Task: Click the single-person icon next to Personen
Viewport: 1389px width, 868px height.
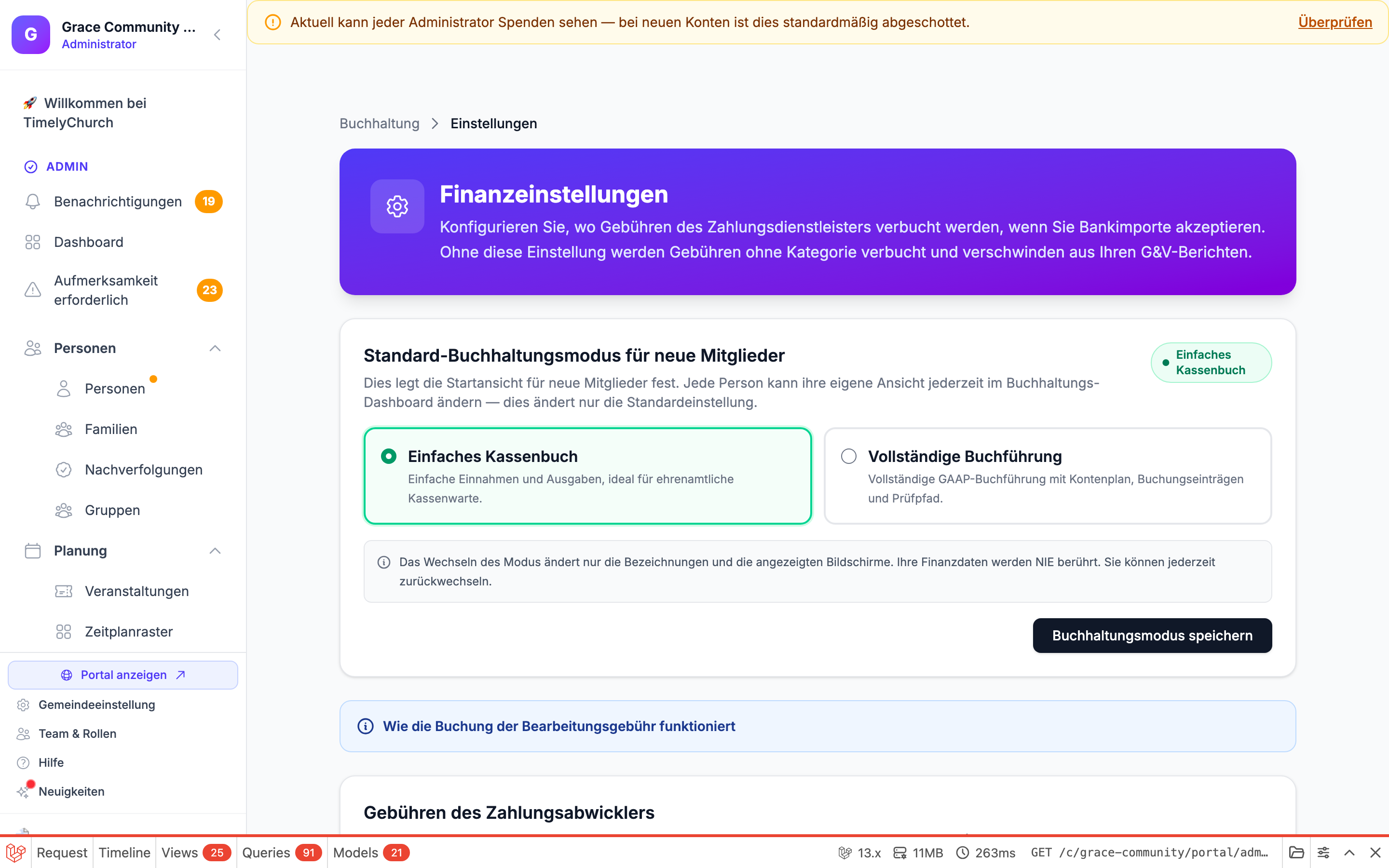Action: pyautogui.click(x=64, y=389)
